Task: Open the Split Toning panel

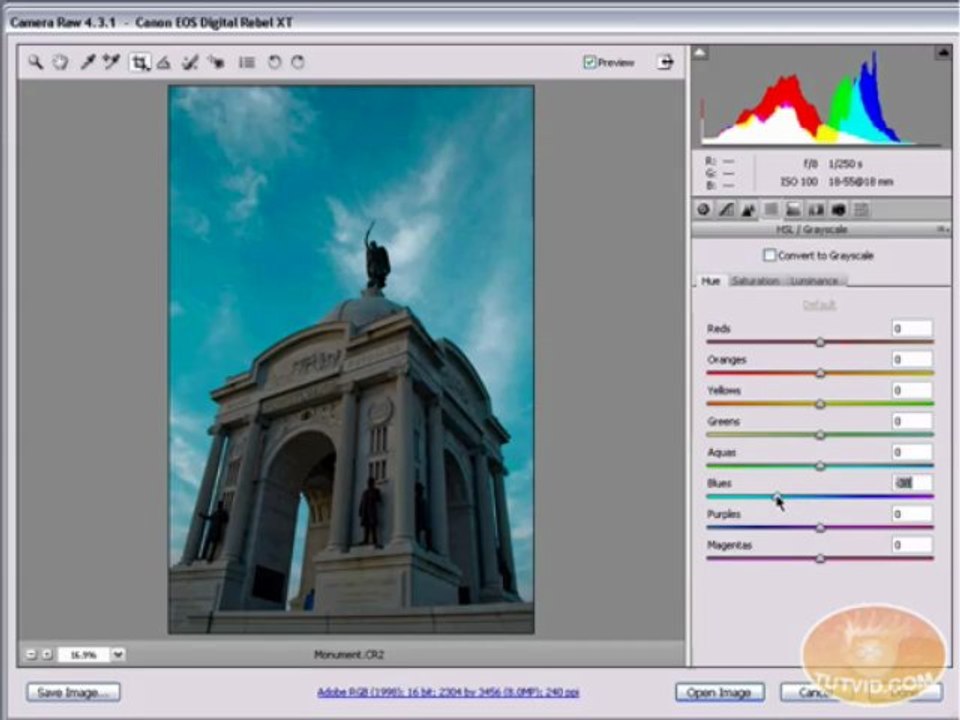Action: pos(793,210)
